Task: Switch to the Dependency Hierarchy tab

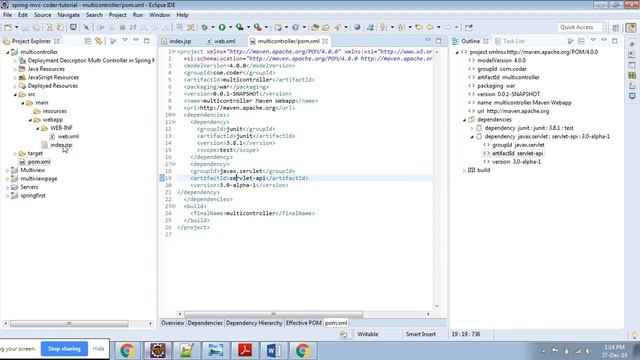Action: (x=254, y=323)
